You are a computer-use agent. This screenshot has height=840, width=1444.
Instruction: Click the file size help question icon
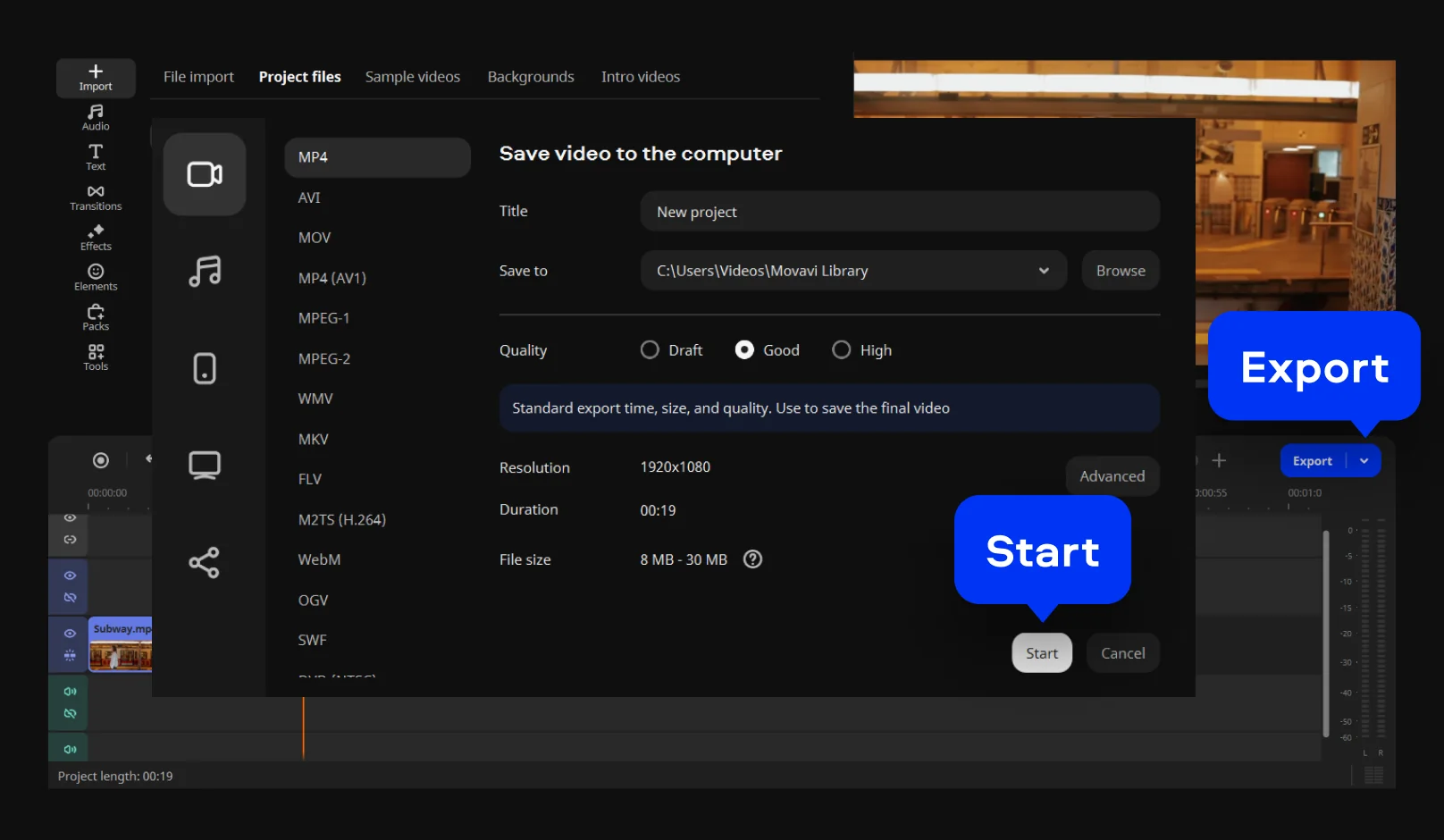tap(753, 559)
